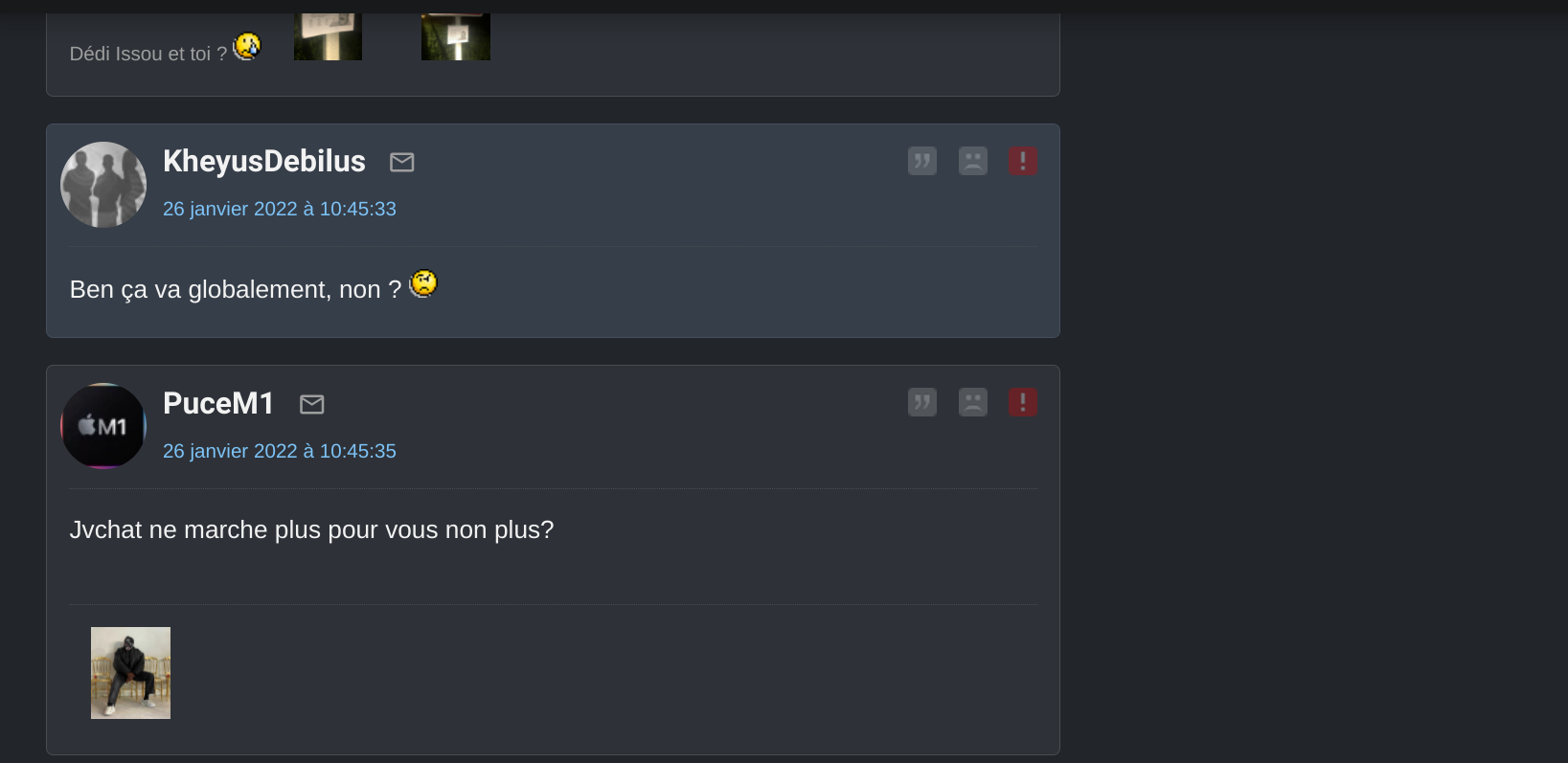Open signature image of seated man
Viewport: 1568px width, 763px height.
click(x=130, y=673)
